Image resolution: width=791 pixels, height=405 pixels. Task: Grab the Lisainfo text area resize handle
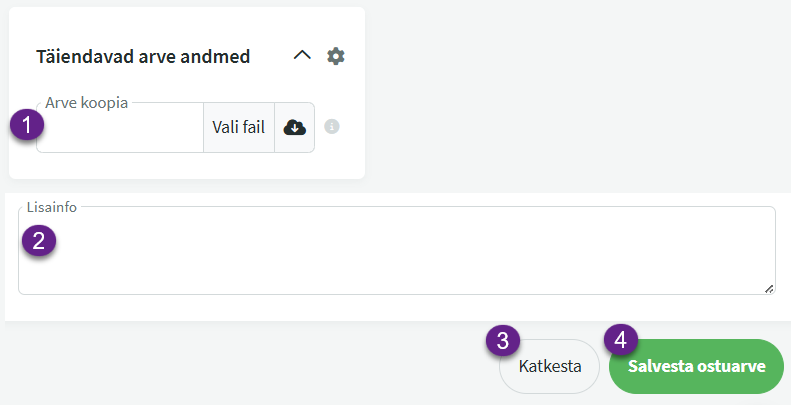[x=768, y=288]
